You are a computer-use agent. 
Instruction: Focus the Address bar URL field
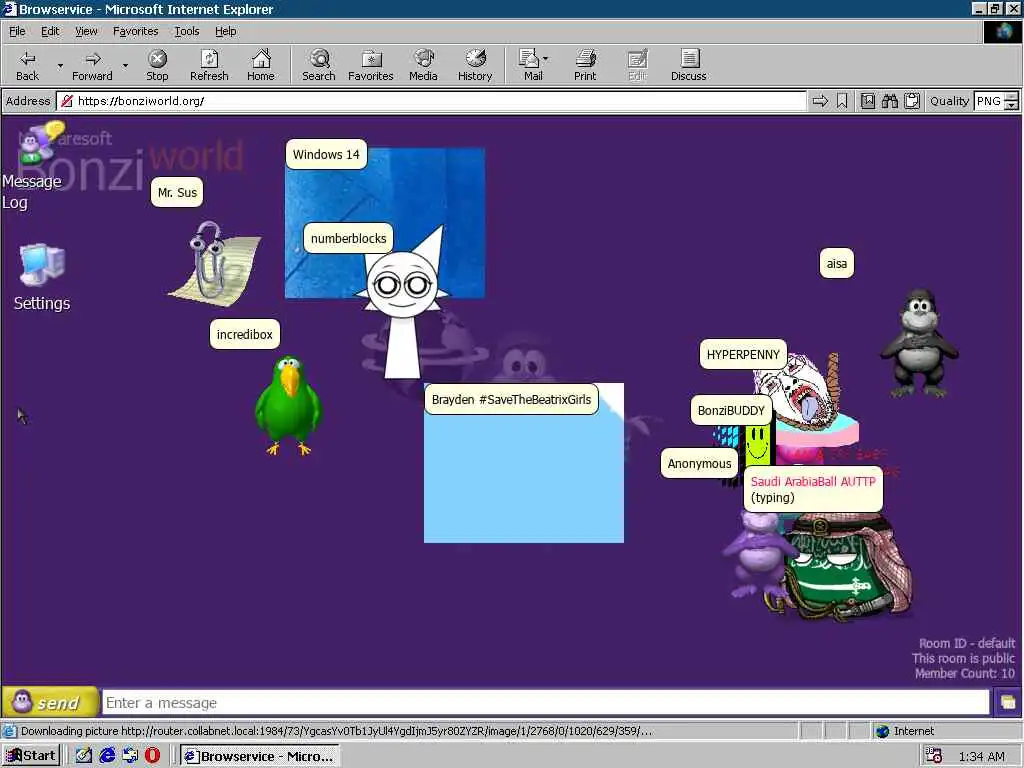431,101
